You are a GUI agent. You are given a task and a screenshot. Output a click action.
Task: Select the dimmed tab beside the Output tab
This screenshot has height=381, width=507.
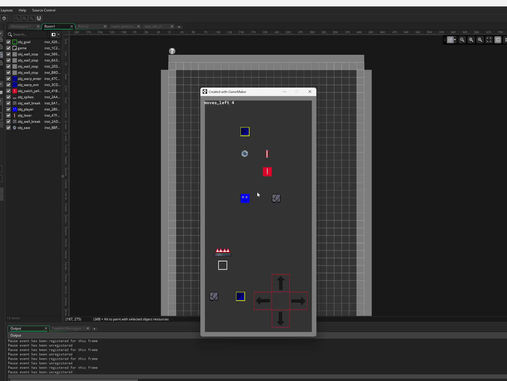(69, 329)
